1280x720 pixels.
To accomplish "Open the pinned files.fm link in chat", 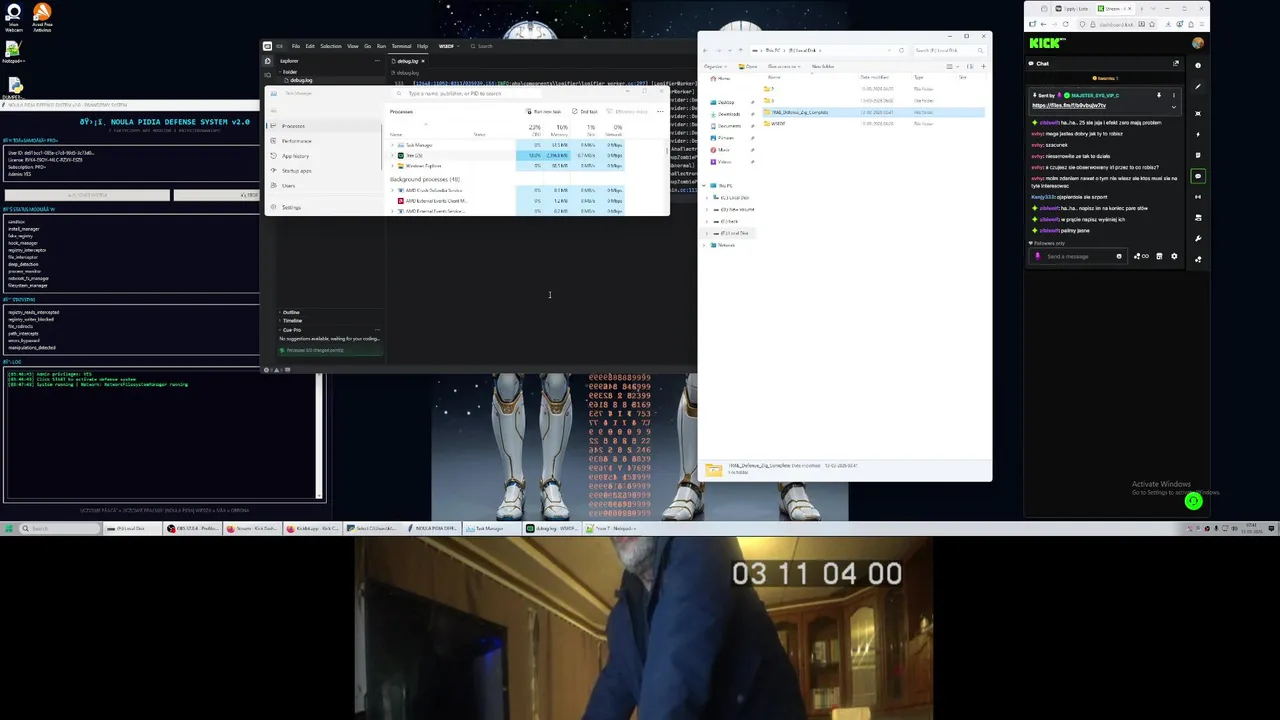I will pos(1069,105).
